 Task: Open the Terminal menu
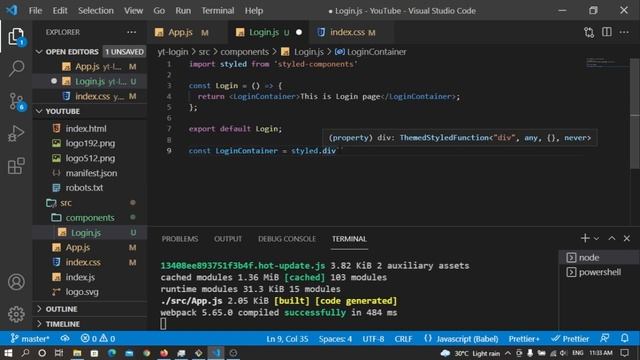coord(218,11)
